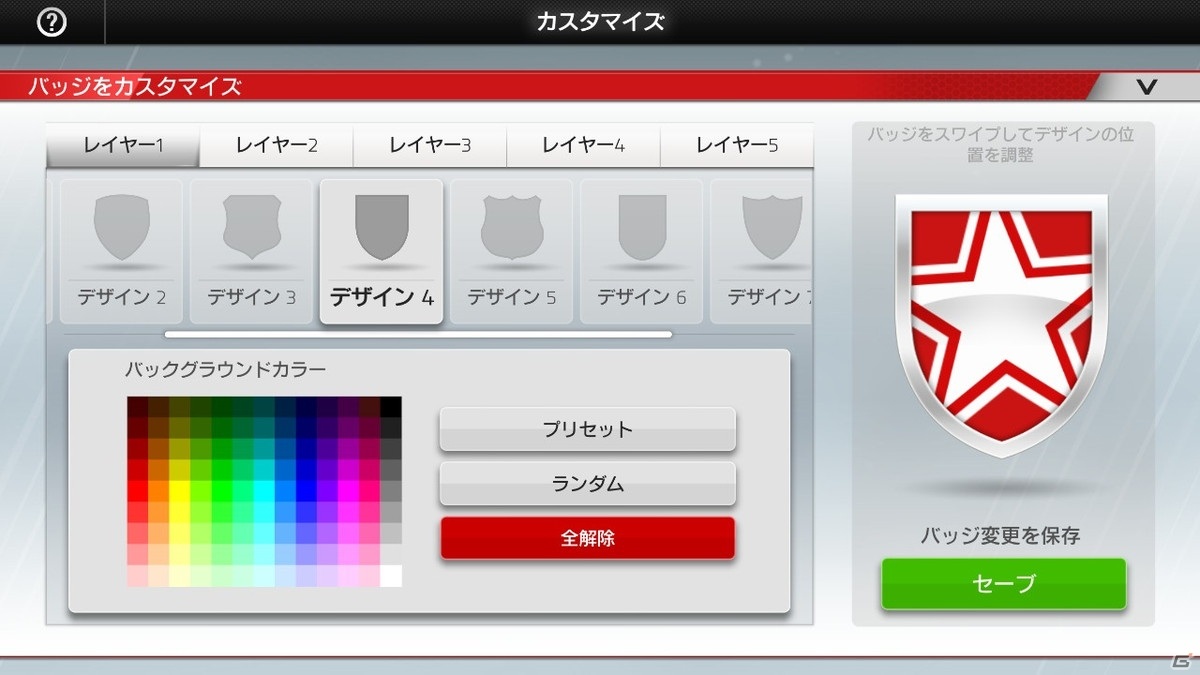1200x675 pixels.
Task: Open the レイヤー3 tab
Action: point(430,146)
